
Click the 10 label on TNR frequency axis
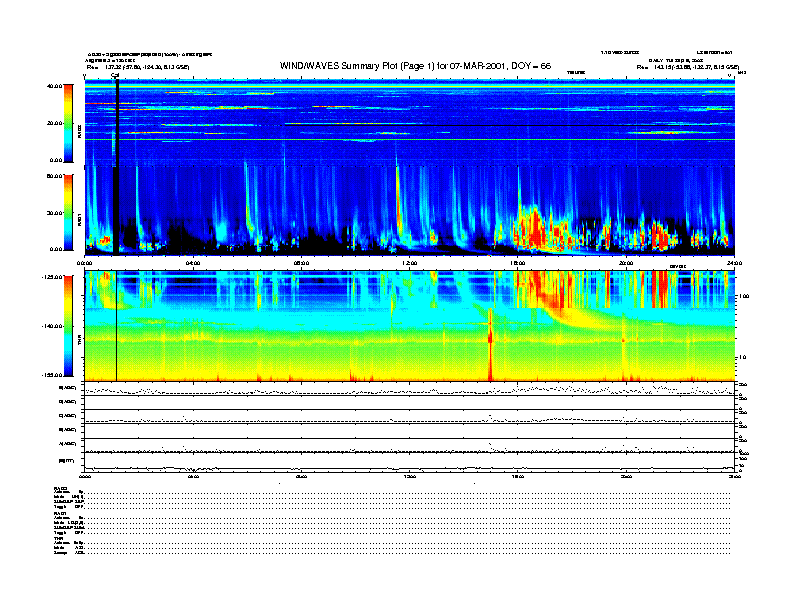coord(742,358)
